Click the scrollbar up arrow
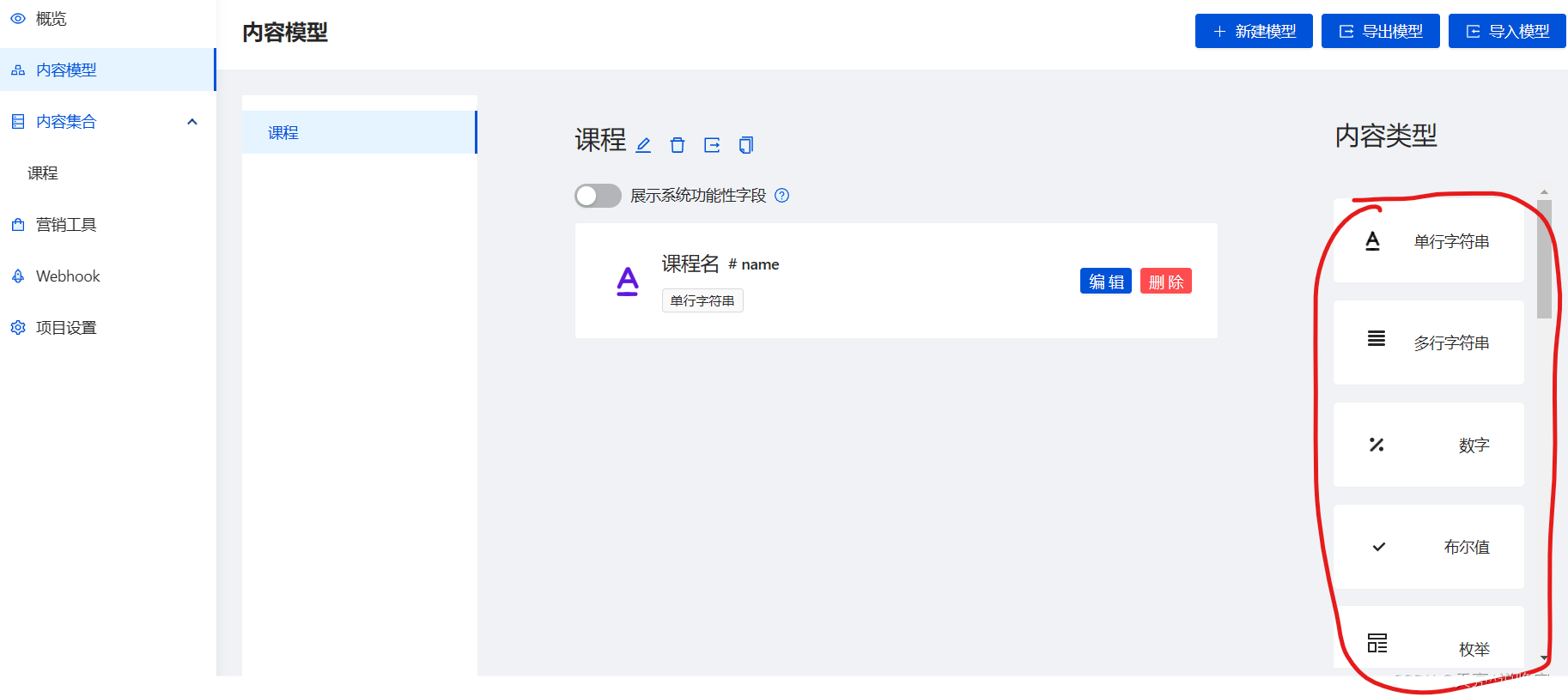This screenshot has width=1568, height=697. pyautogui.click(x=1544, y=193)
